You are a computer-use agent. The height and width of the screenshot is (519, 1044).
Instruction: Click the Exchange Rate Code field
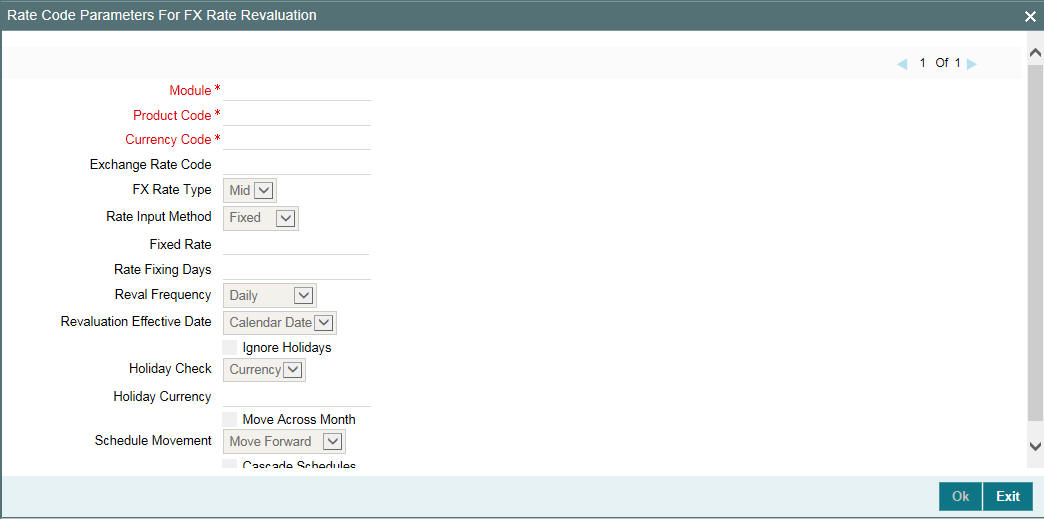(x=297, y=164)
